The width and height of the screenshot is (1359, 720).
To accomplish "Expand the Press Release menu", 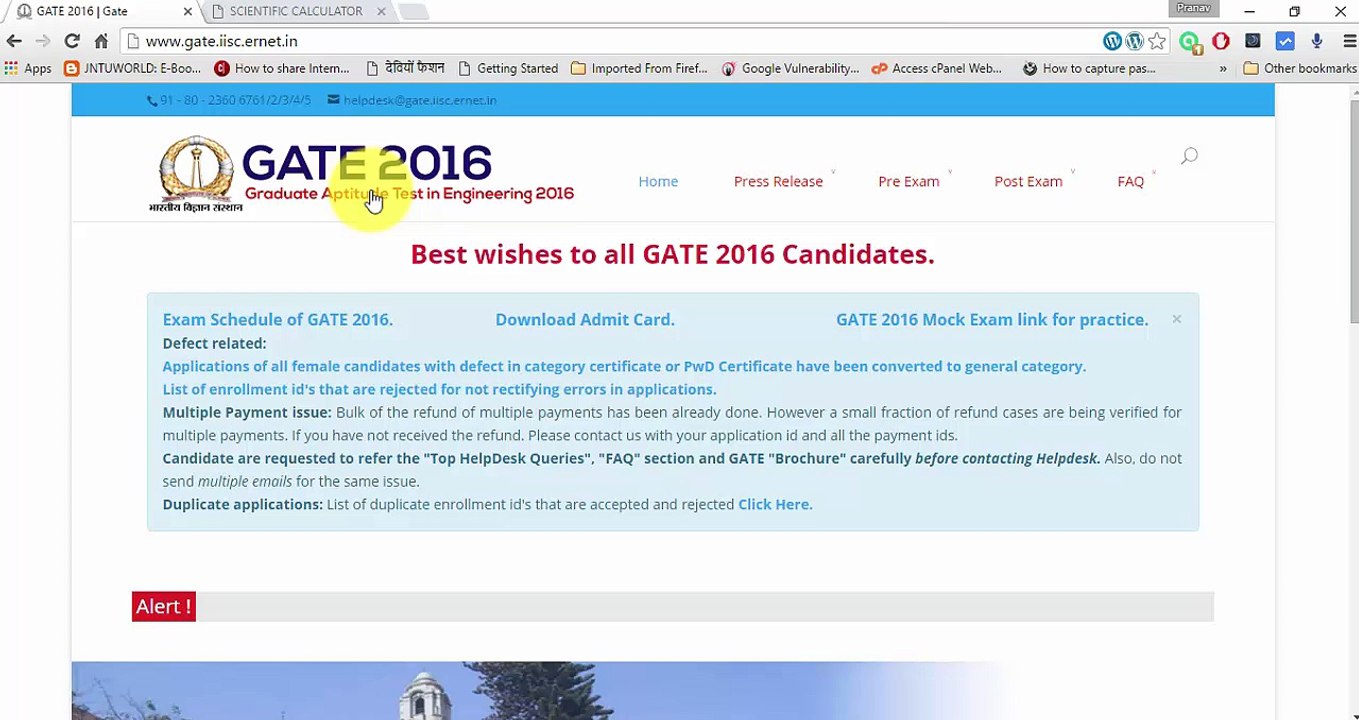I will [778, 181].
